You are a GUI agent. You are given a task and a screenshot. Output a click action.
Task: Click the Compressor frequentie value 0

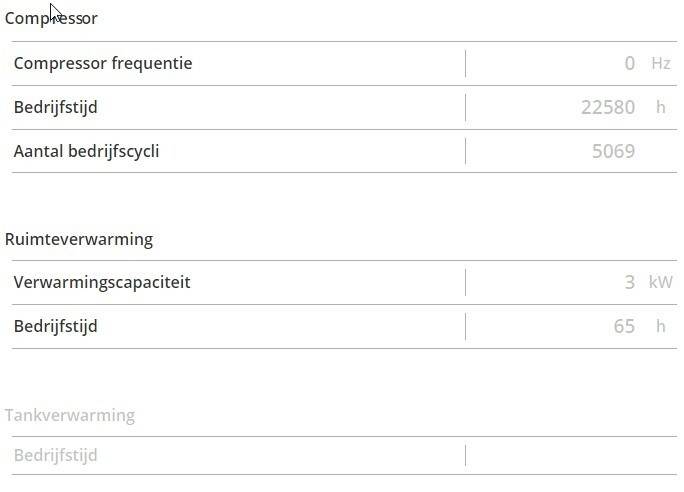coord(629,64)
